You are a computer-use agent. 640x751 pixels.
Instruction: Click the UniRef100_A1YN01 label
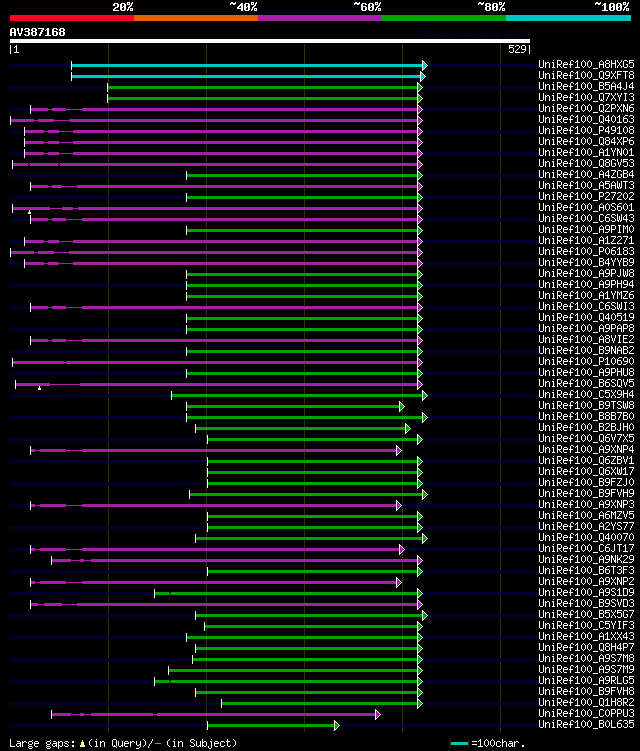point(586,152)
